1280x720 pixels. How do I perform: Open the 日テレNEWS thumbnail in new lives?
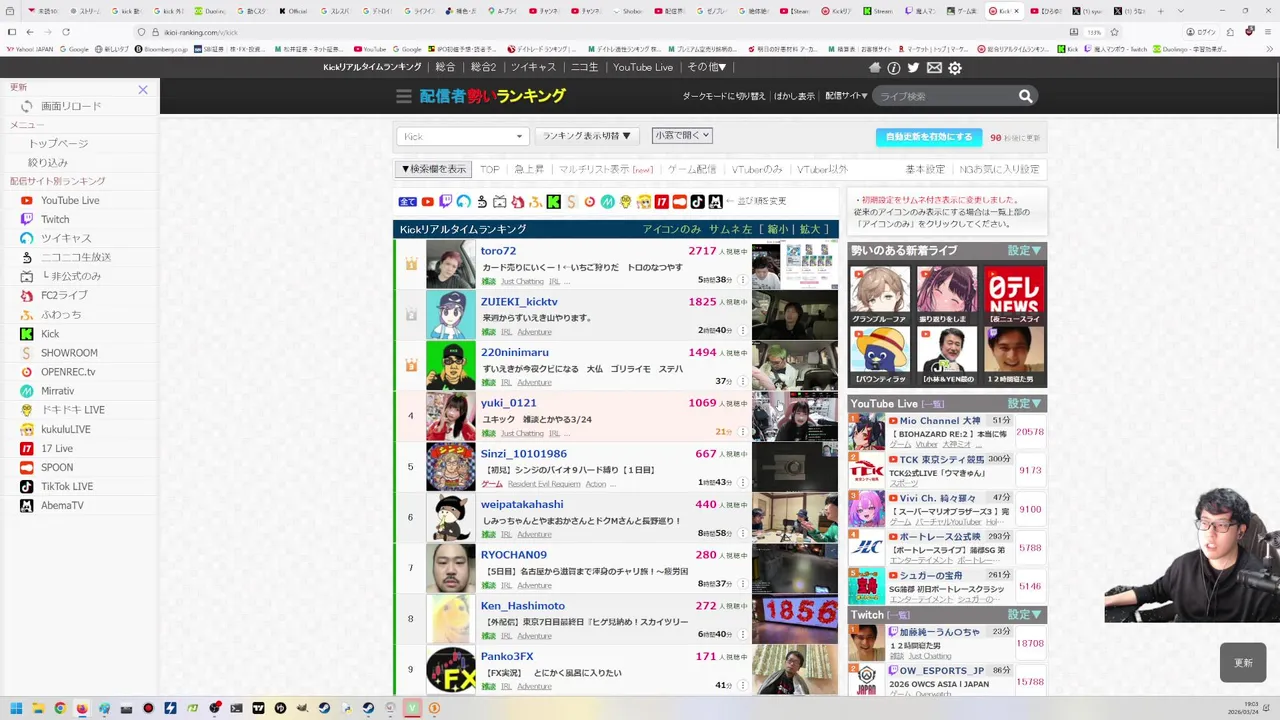tap(1014, 295)
